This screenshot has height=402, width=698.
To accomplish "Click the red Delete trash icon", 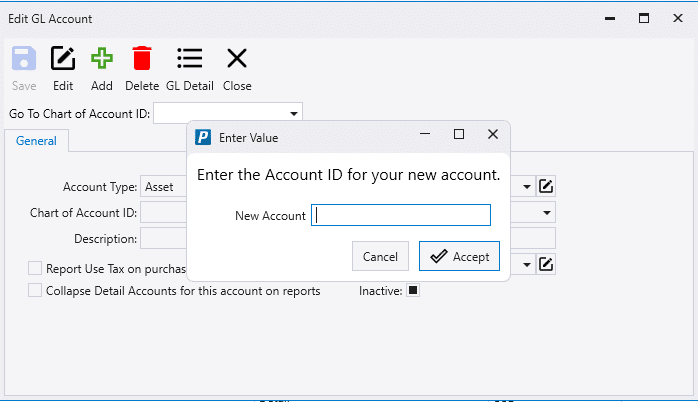I will click(x=142, y=58).
